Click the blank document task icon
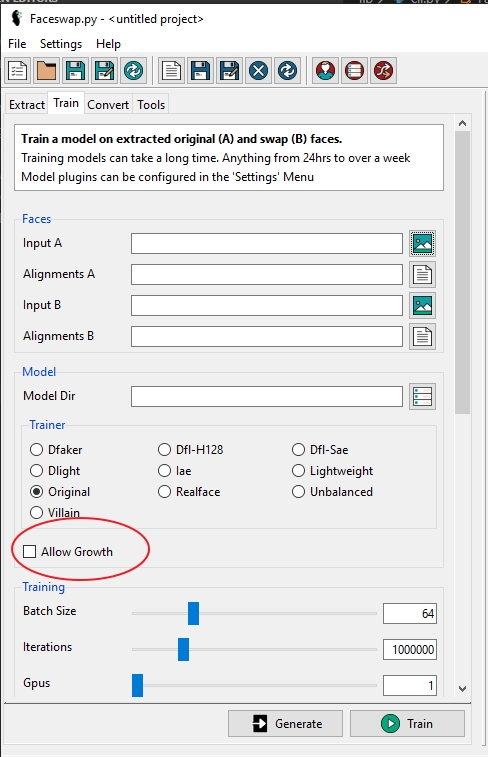 tap(171, 71)
